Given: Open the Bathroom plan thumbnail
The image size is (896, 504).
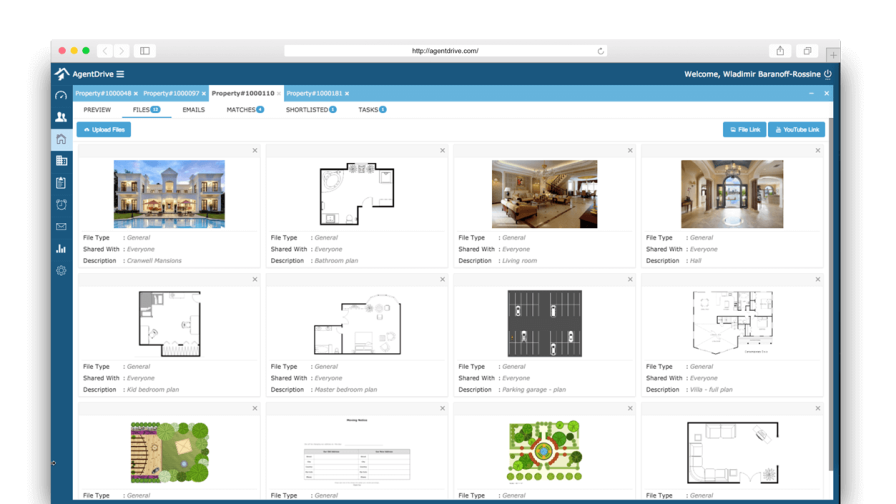Looking at the screenshot, I should click(357, 194).
